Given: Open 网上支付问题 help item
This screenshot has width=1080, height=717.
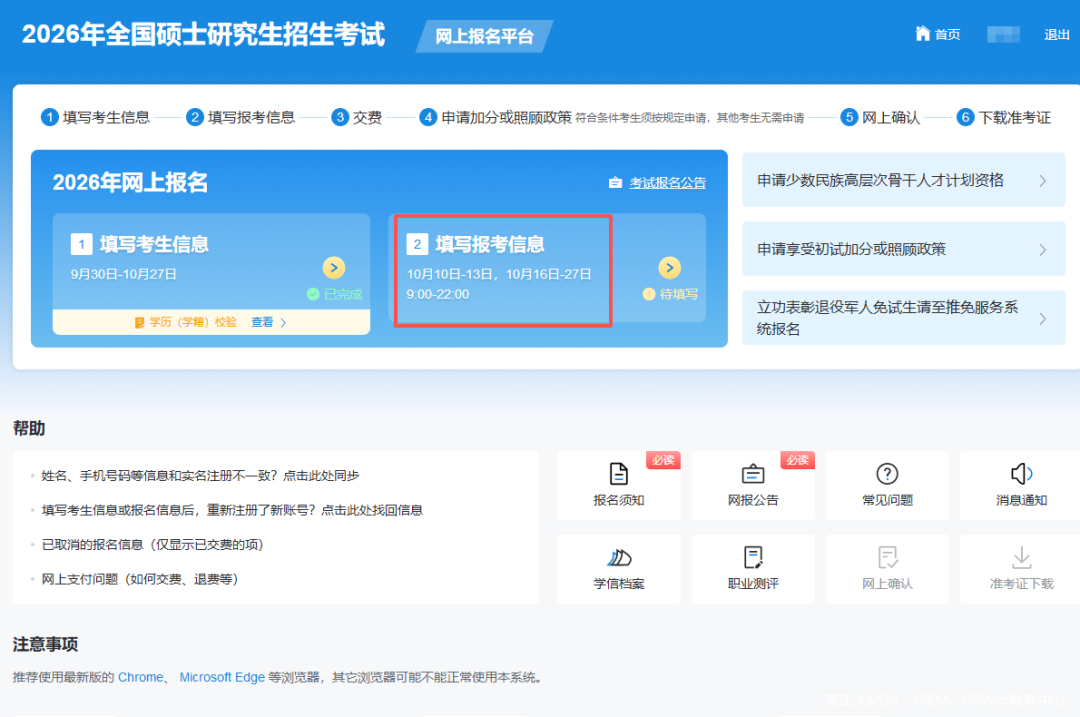Looking at the screenshot, I should click(x=140, y=579).
